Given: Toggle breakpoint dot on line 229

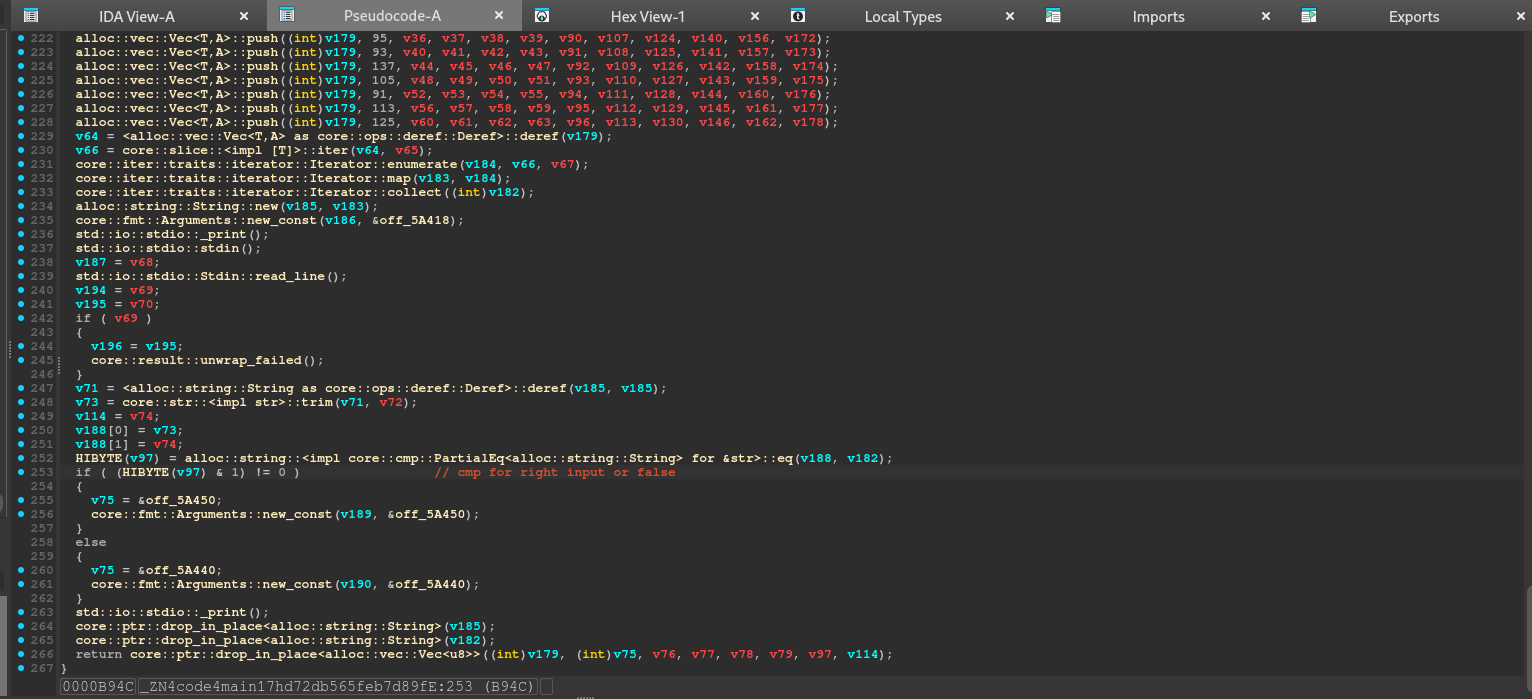Looking at the screenshot, I should point(22,136).
